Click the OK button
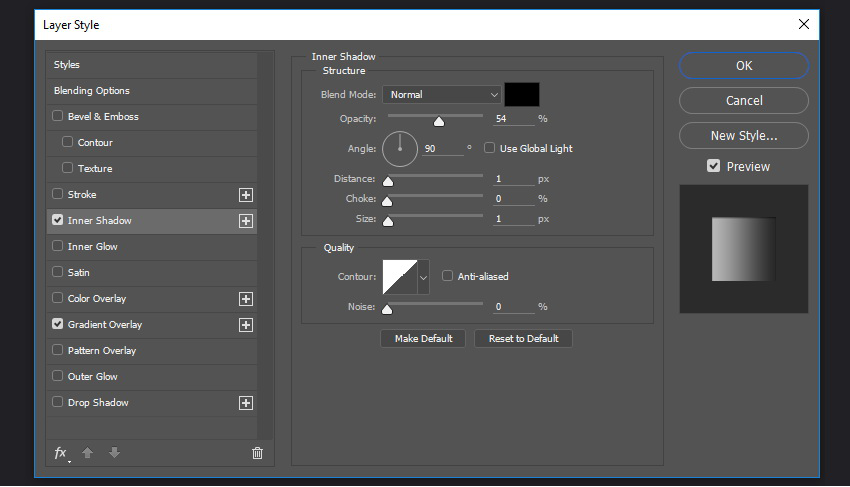Viewport: 850px width, 487px height. pyautogui.click(x=744, y=66)
